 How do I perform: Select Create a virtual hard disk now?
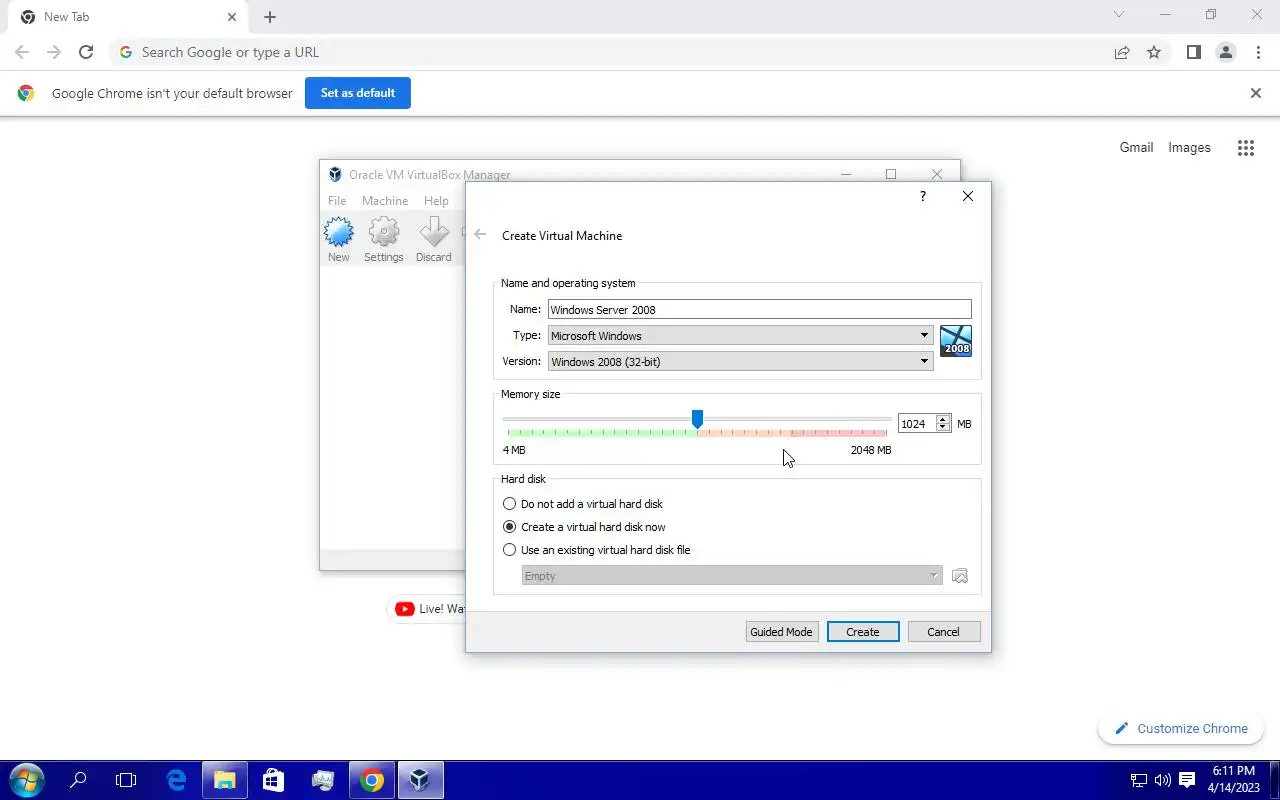point(584,527)
